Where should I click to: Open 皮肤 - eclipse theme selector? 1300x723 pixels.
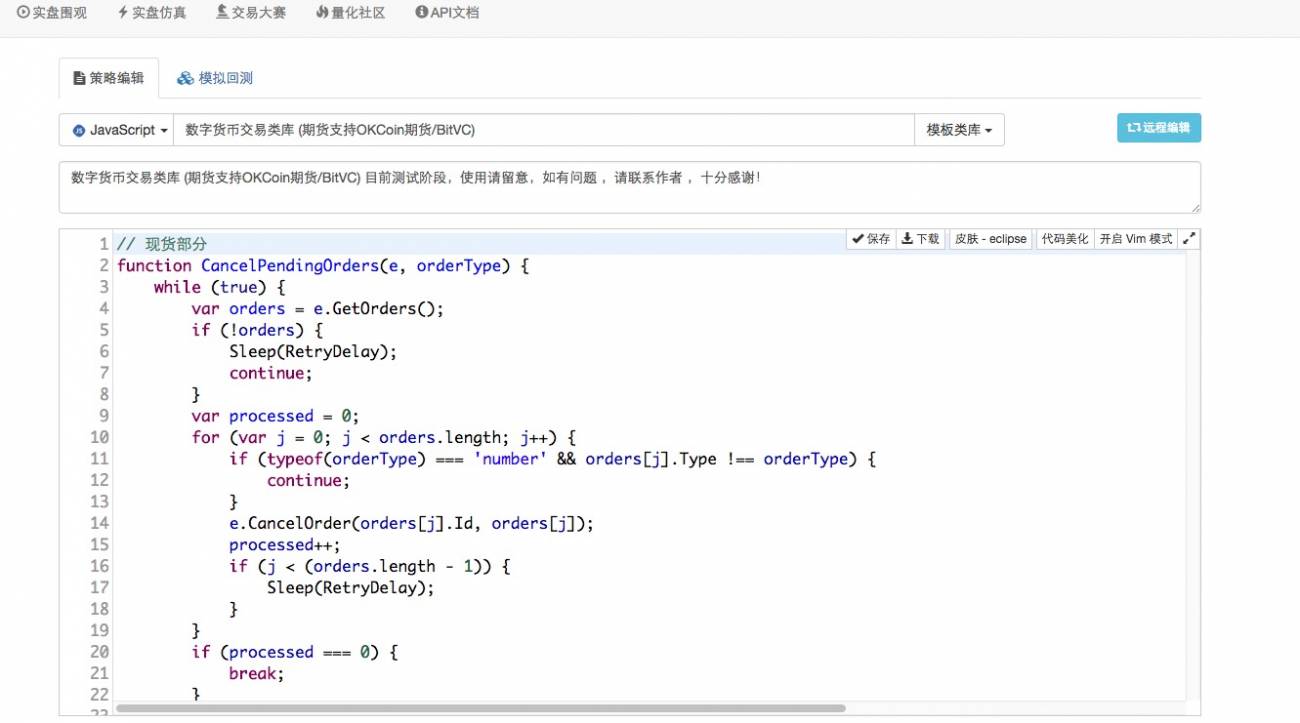coord(990,239)
